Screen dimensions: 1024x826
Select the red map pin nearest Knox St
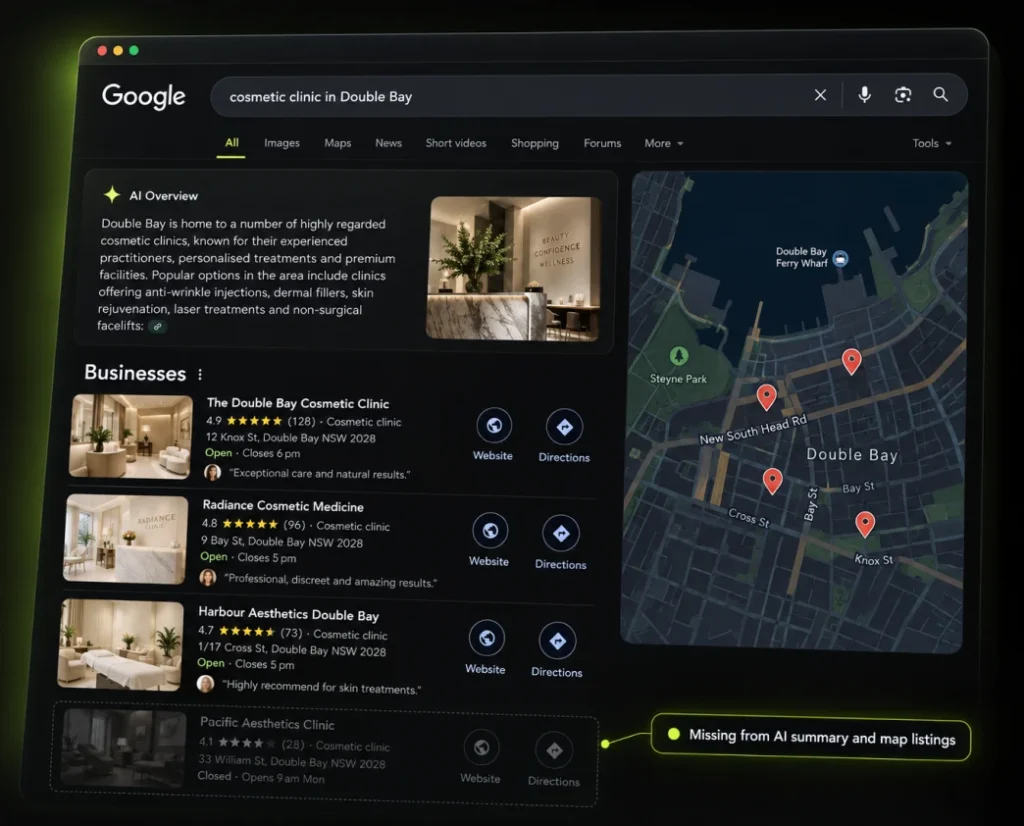(x=865, y=524)
